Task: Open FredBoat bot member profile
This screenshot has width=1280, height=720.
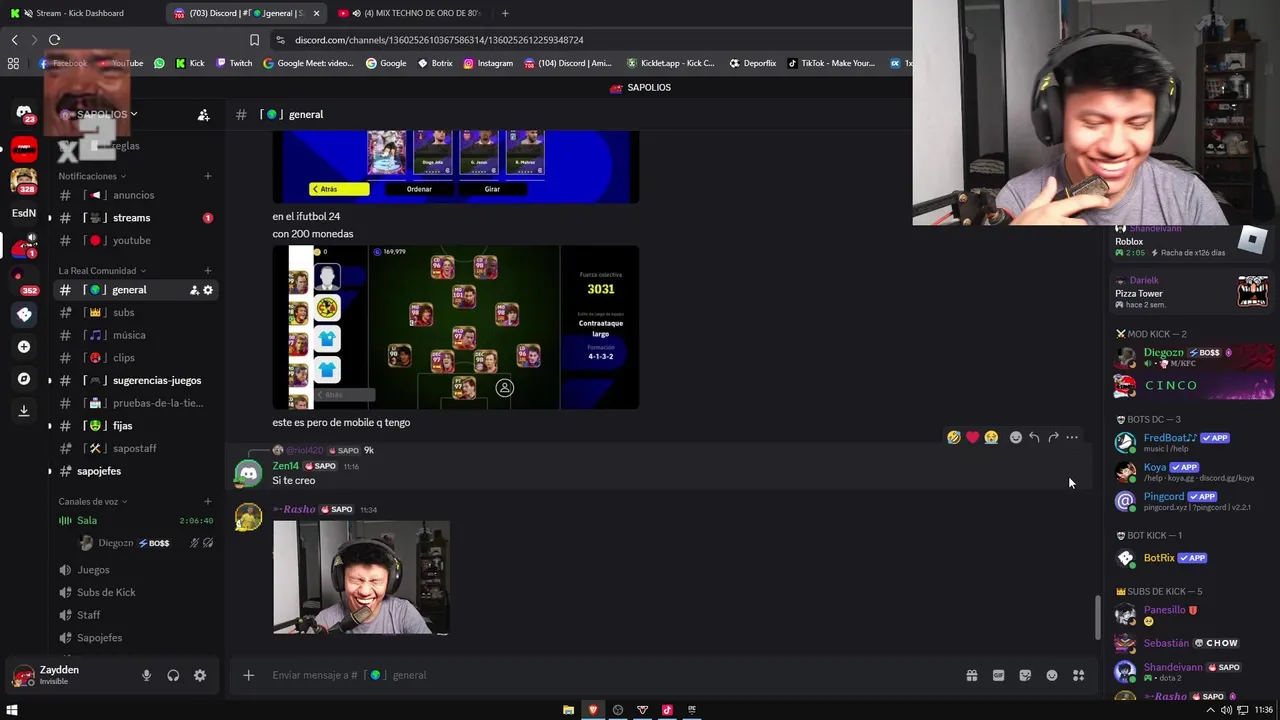Action: coord(1193,442)
